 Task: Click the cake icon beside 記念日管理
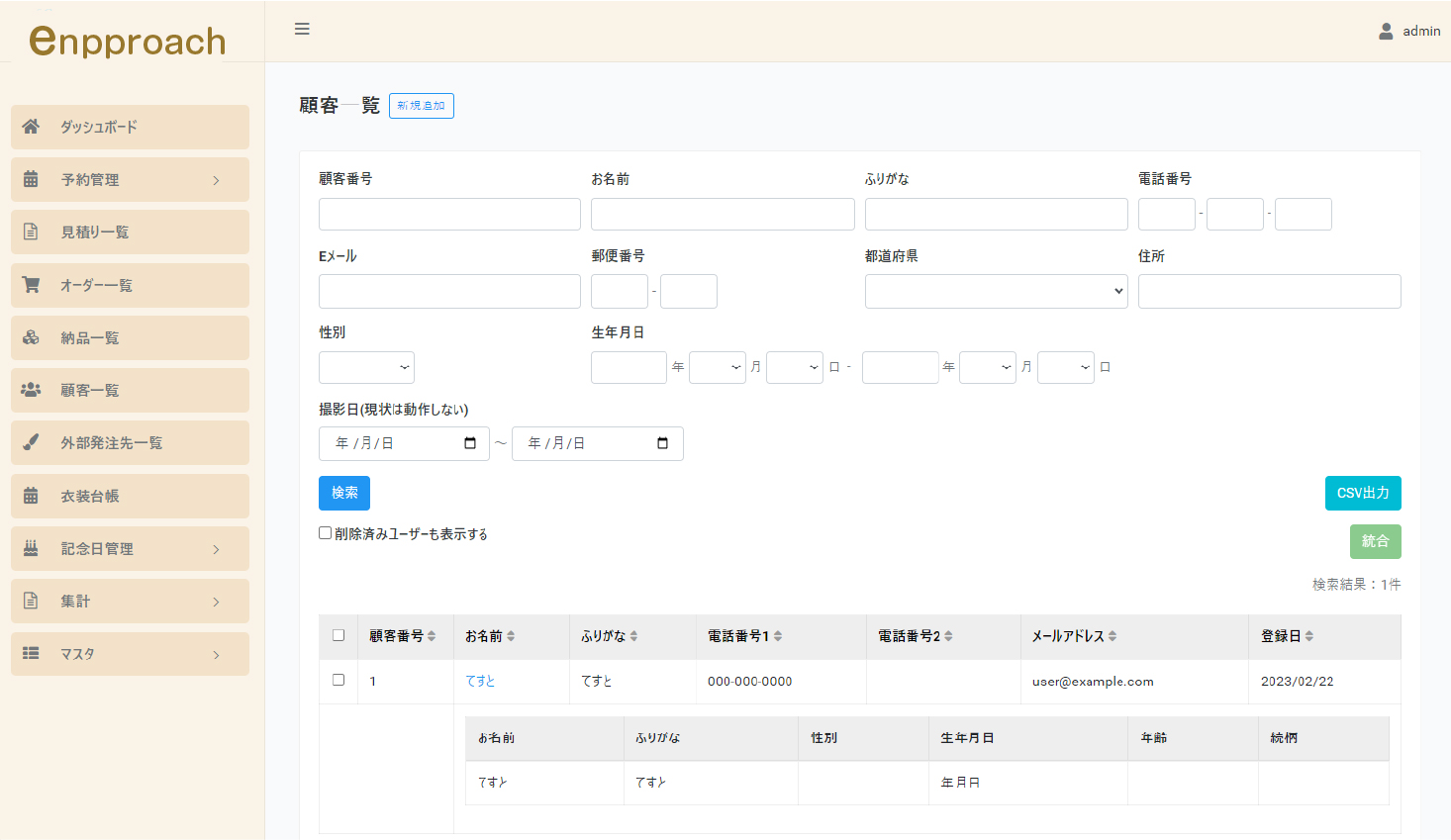(31, 548)
